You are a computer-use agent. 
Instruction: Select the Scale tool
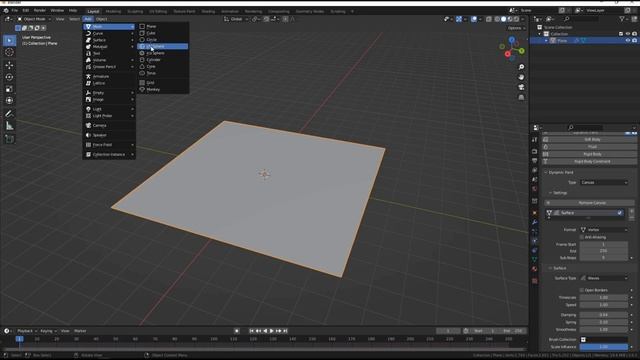9,89
